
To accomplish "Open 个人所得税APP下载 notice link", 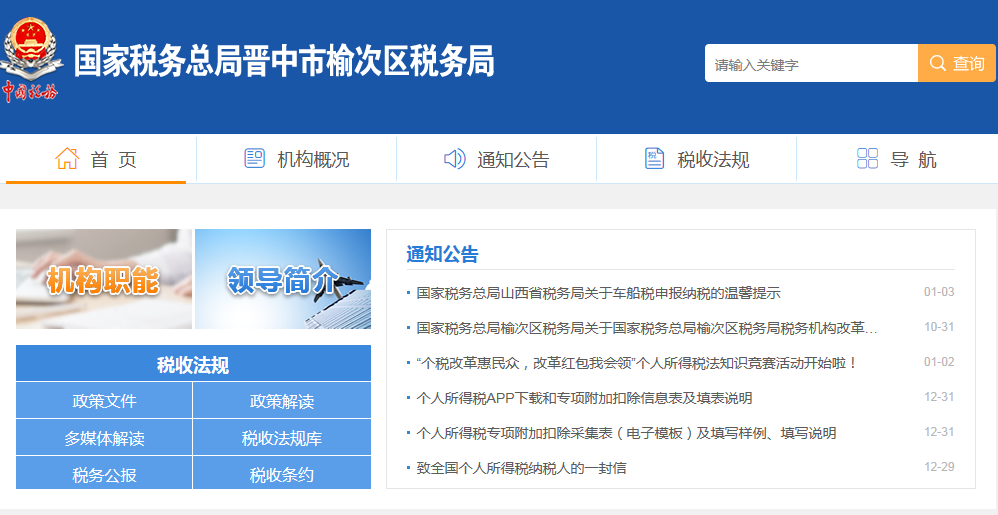I will click(x=584, y=398).
